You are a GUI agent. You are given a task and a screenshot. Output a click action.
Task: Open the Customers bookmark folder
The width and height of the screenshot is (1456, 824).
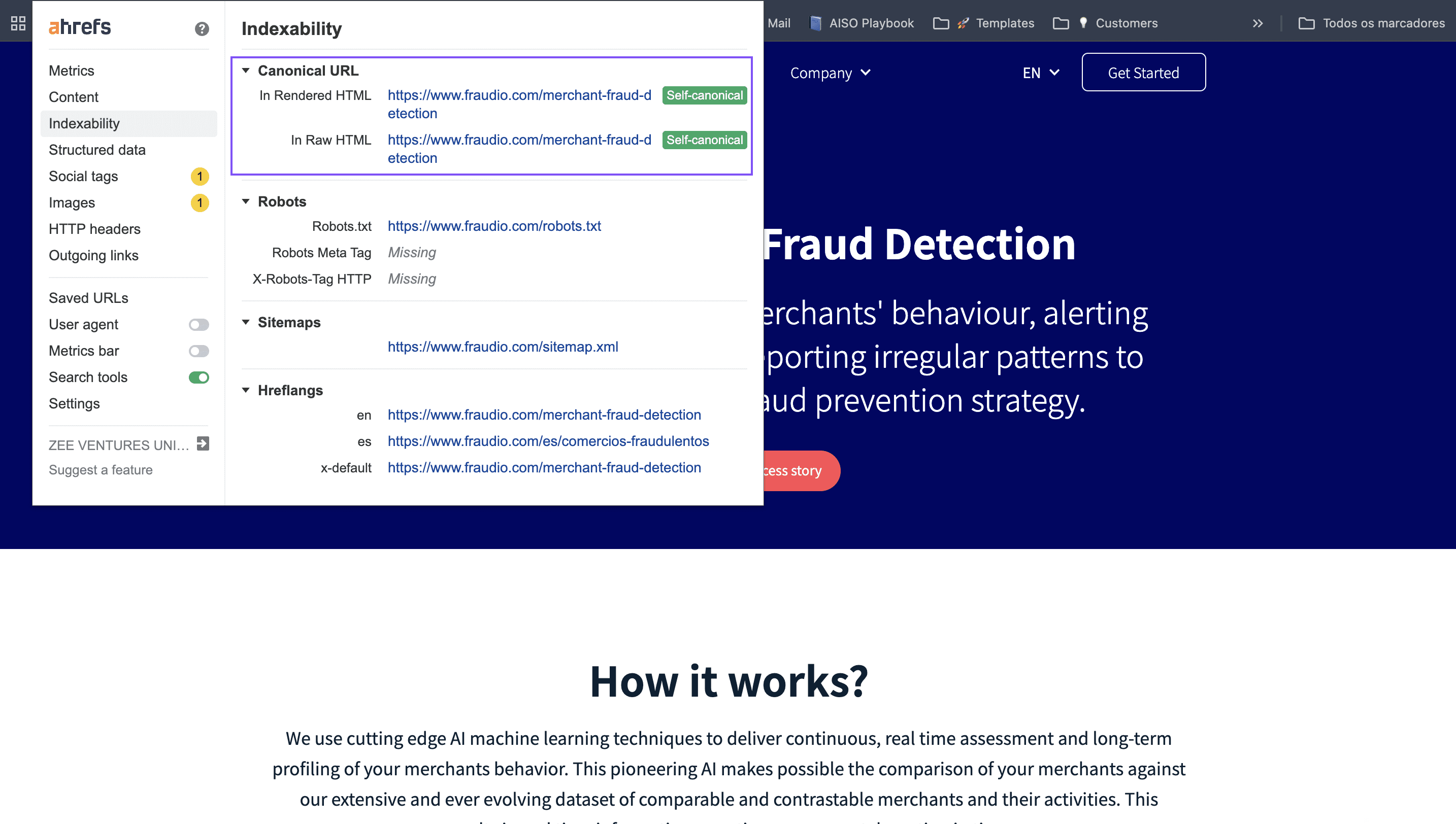click(1105, 23)
